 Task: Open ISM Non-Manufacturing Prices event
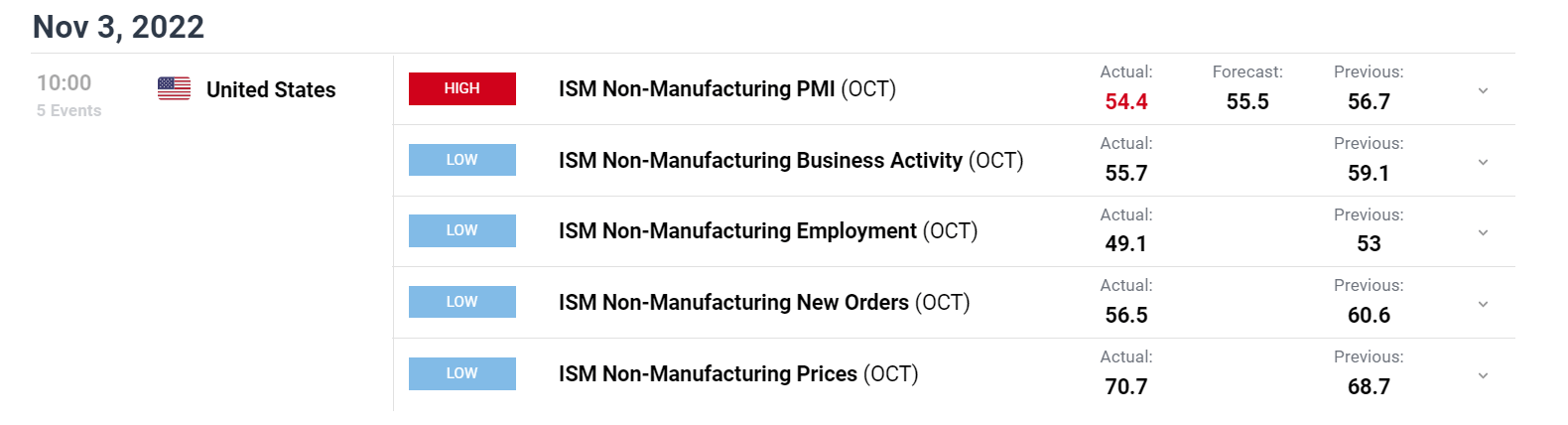point(738,374)
